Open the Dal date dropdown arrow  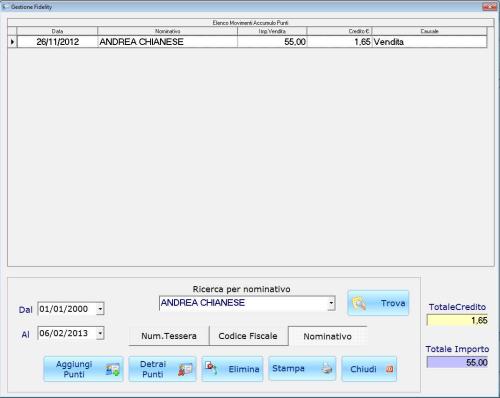click(x=100, y=309)
